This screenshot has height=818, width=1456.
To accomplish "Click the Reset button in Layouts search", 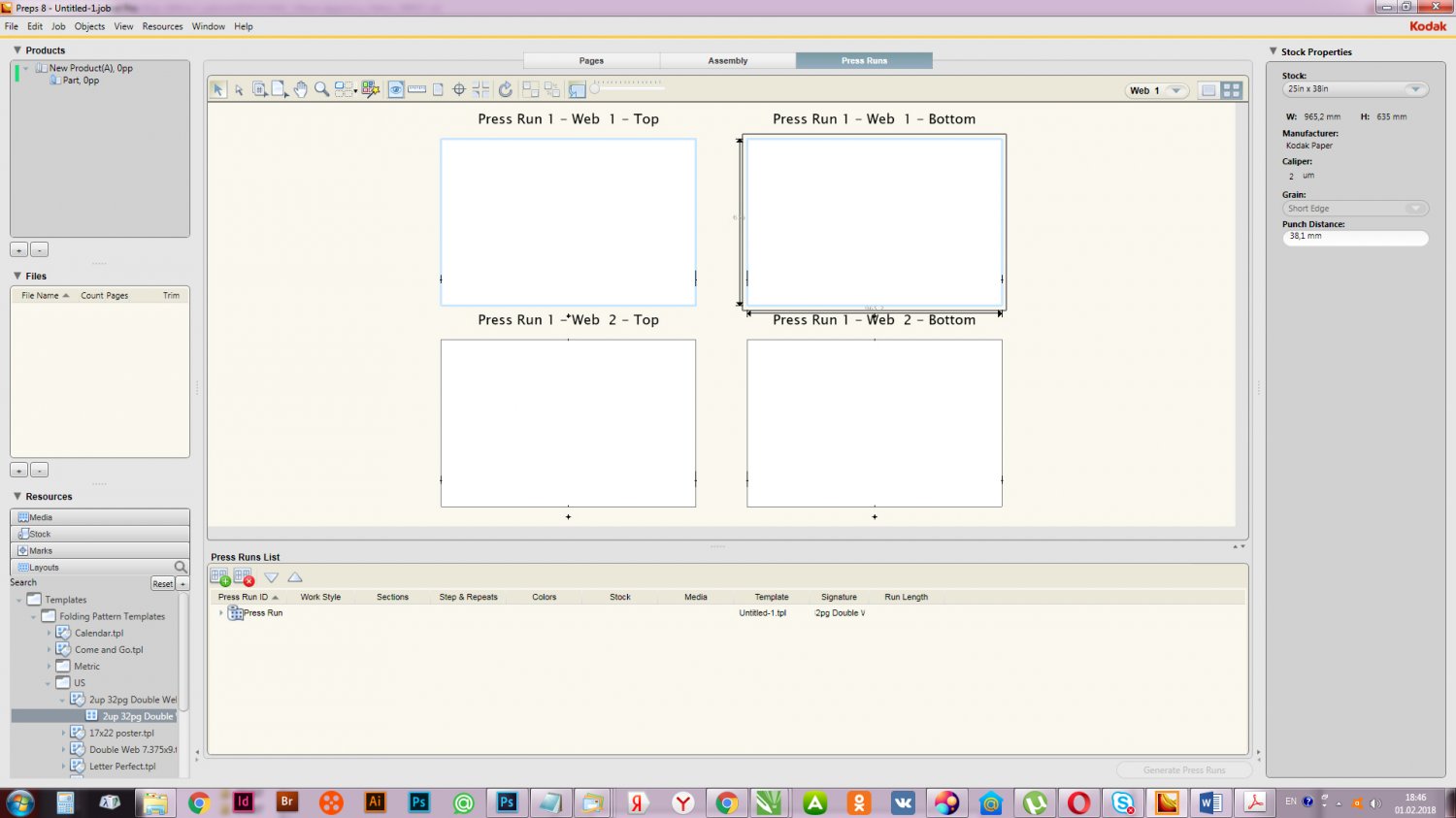I will (x=162, y=583).
